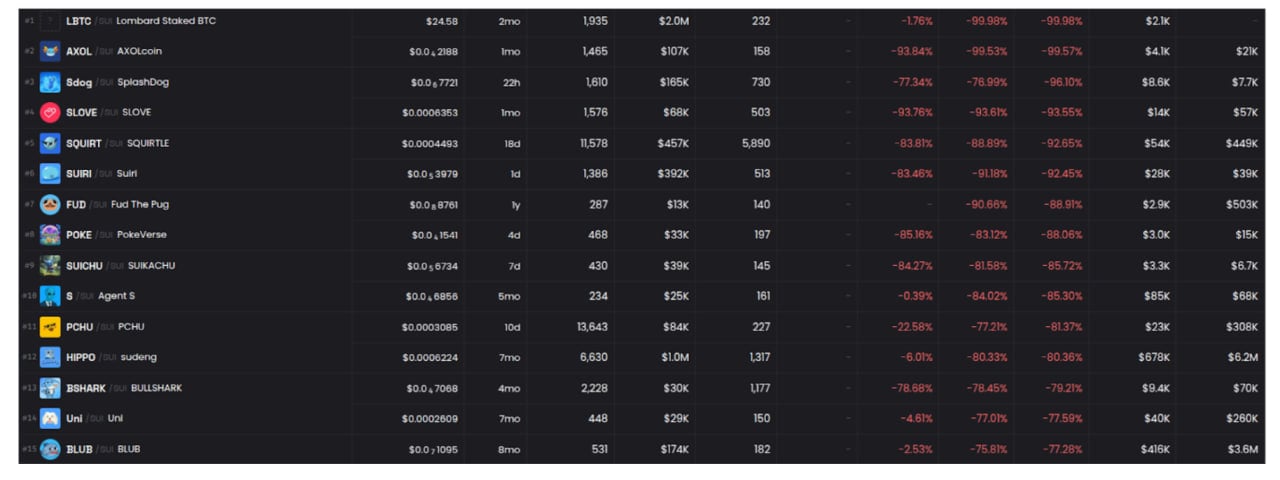Select the Uni token icon

tap(50, 419)
